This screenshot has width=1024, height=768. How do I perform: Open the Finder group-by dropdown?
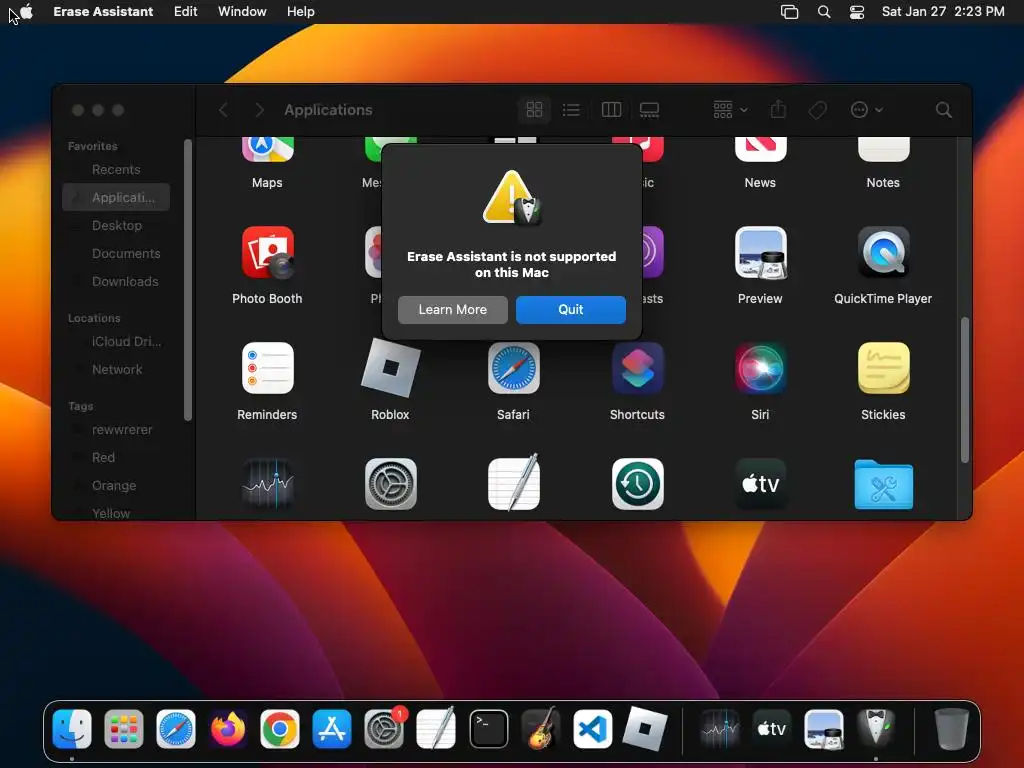point(730,110)
